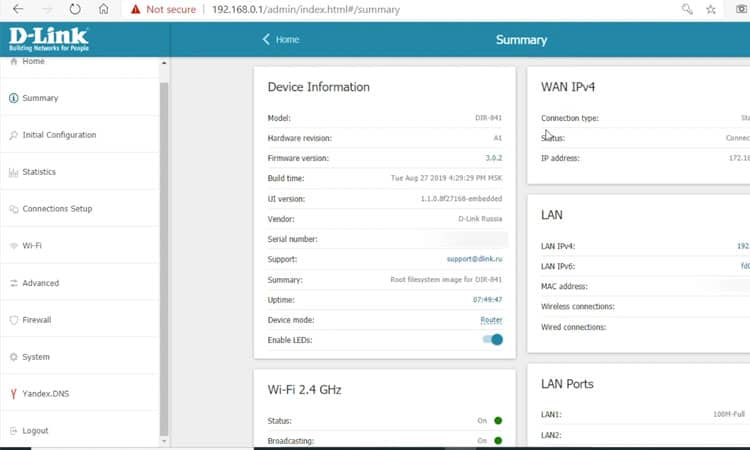
Task: Click the System gear icon
Action: [13, 357]
